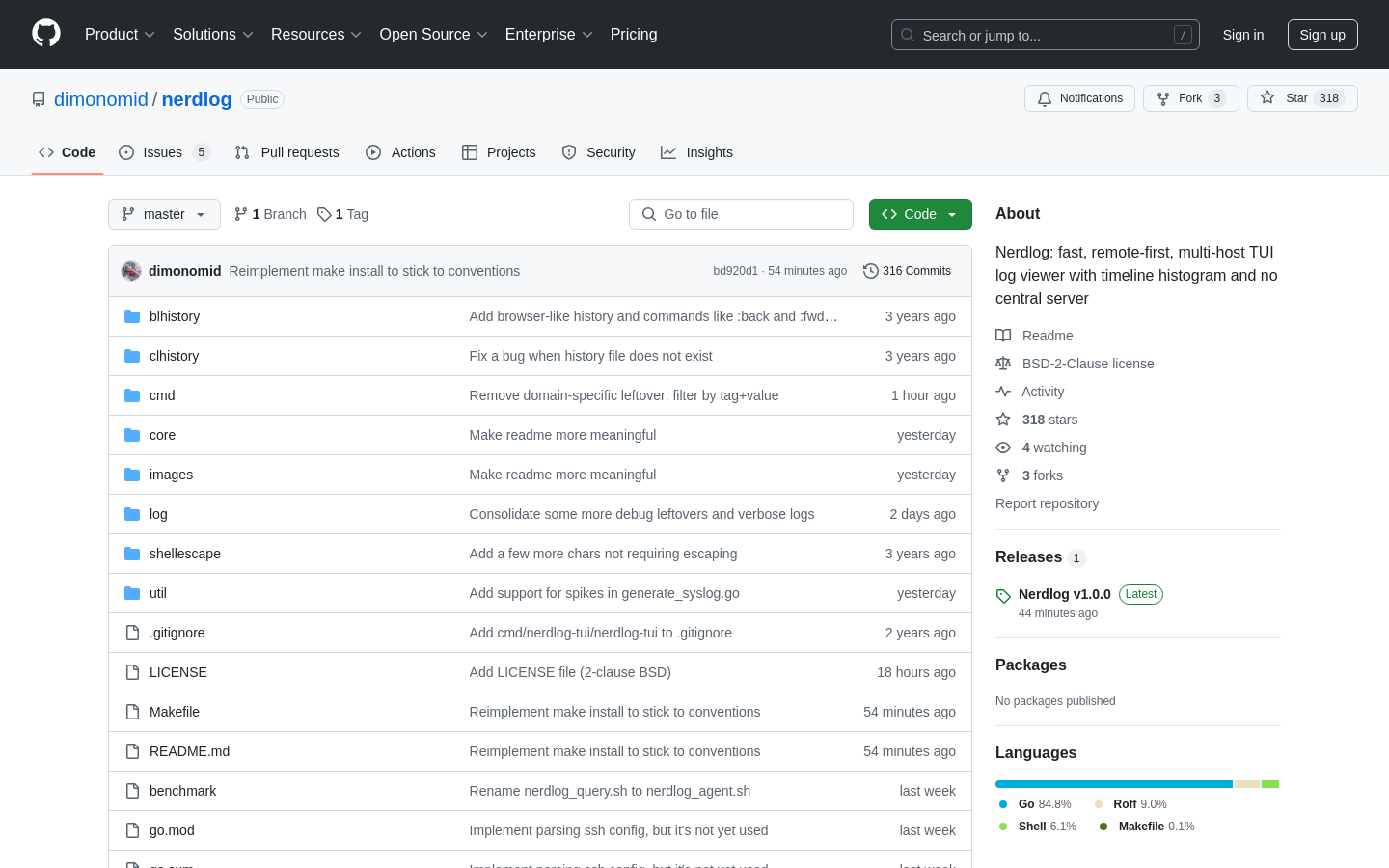The width and height of the screenshot is (1389, 868).
Task: Expand the Product menu
Action: click(120, 35)
